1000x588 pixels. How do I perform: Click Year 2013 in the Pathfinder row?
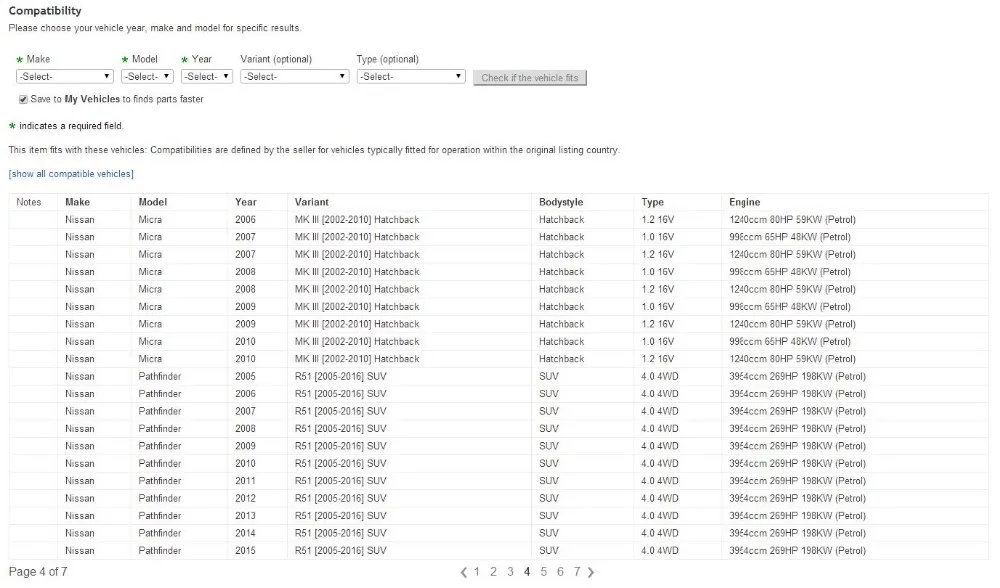245,515
